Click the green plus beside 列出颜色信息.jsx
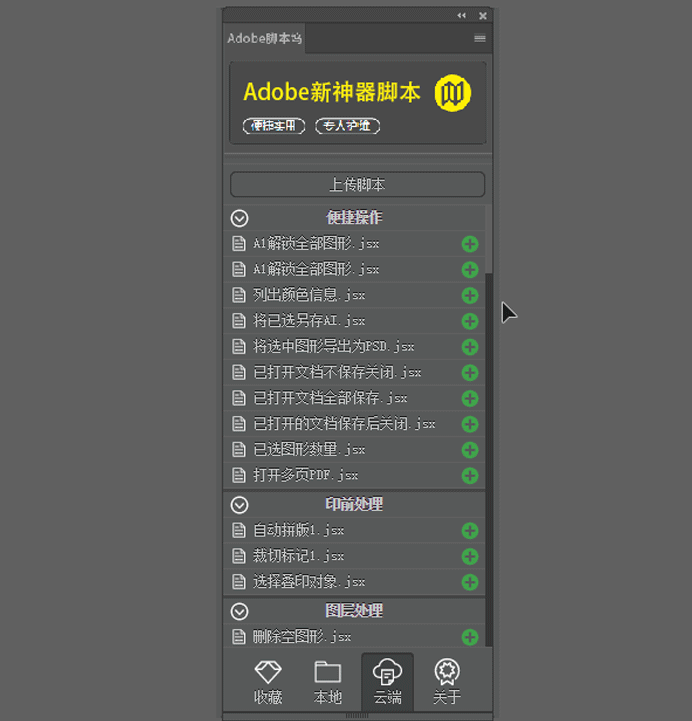This screenshot has height=721, width=692. coord(469,296)
